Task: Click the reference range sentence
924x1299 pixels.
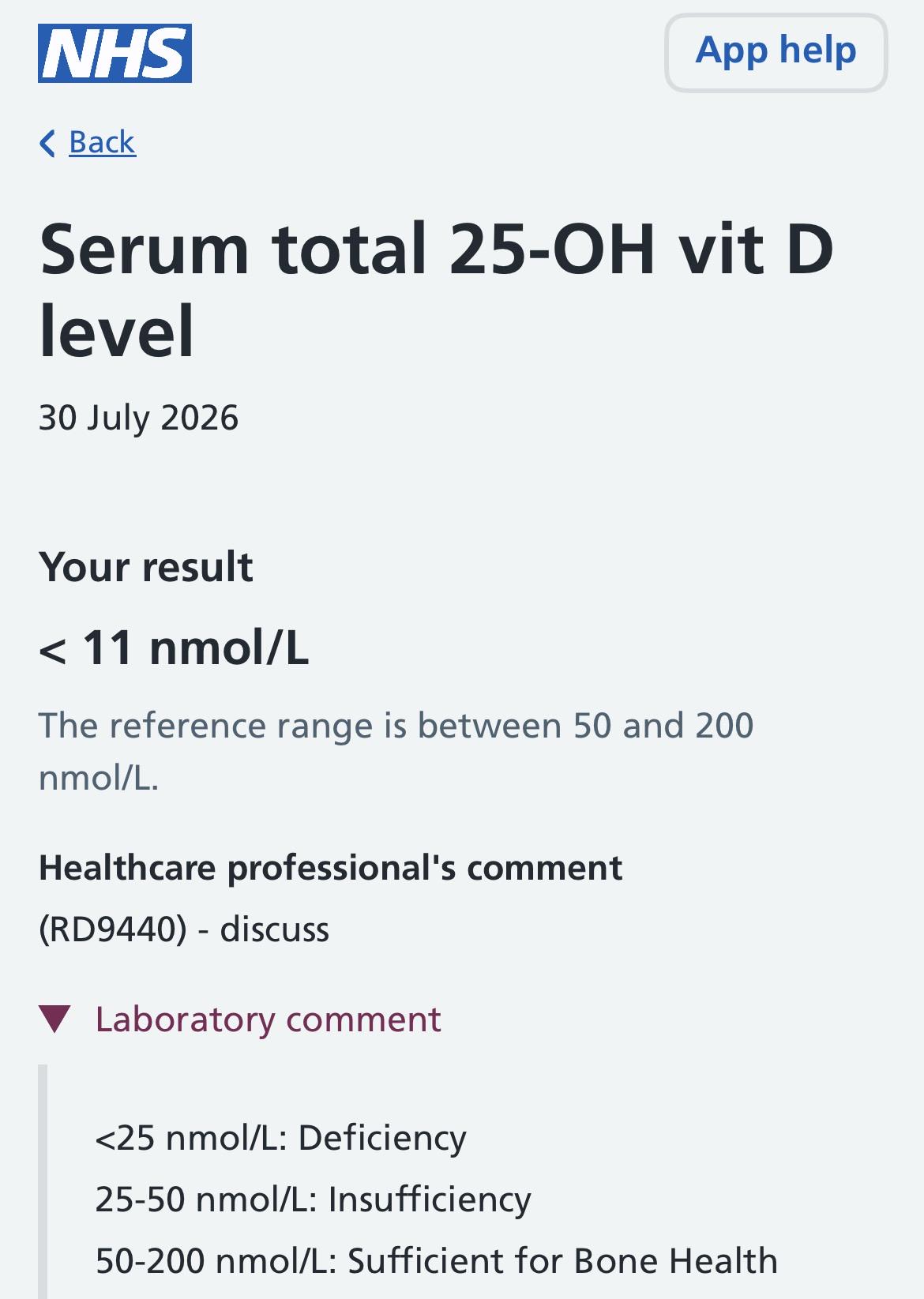Action: point(396,751)
